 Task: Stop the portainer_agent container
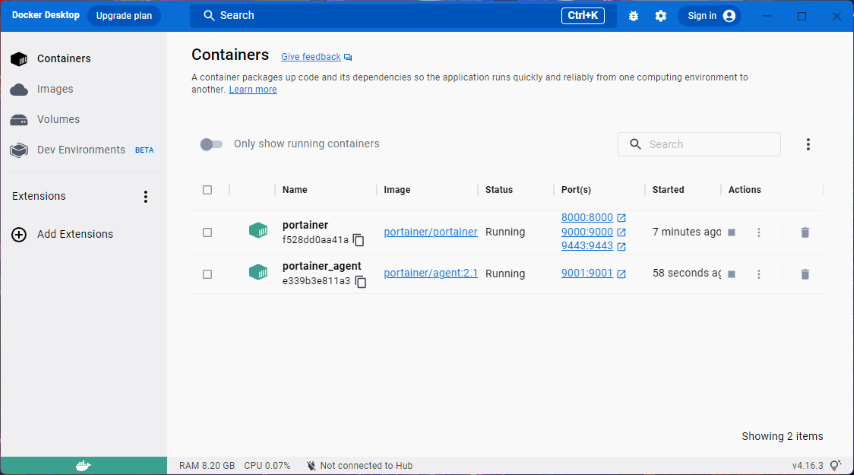click(731, 274)
